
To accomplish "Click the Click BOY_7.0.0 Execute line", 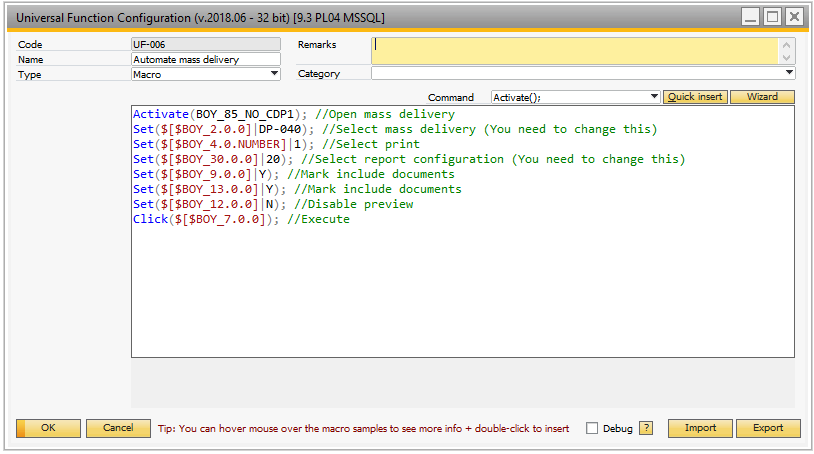I will click(x=241, y=219).
